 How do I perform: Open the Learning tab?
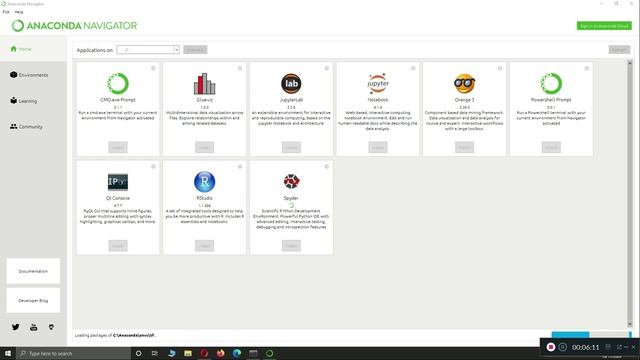click(x=33, y=100)
